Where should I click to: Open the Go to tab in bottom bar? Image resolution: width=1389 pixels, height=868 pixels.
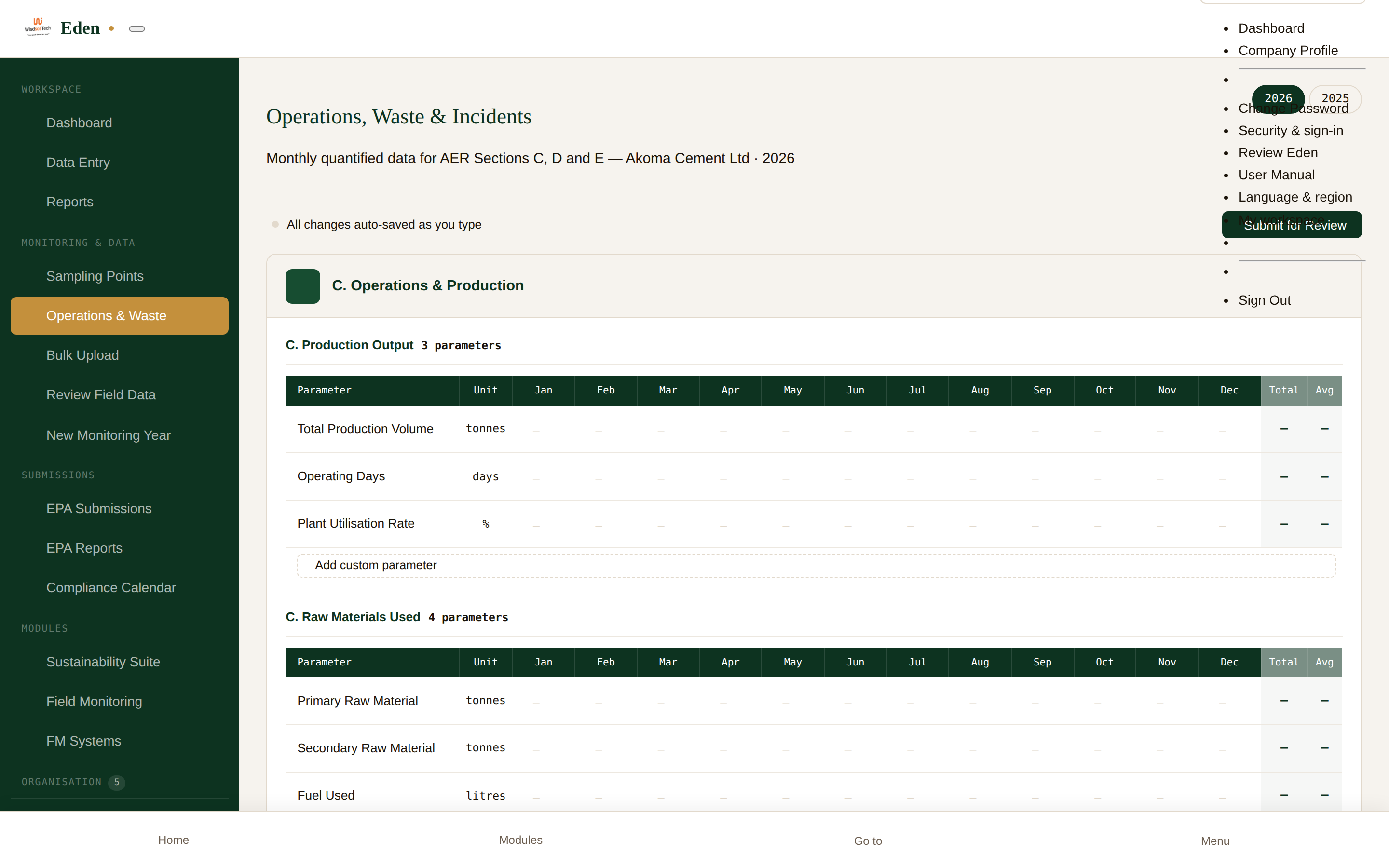point(868,841)
